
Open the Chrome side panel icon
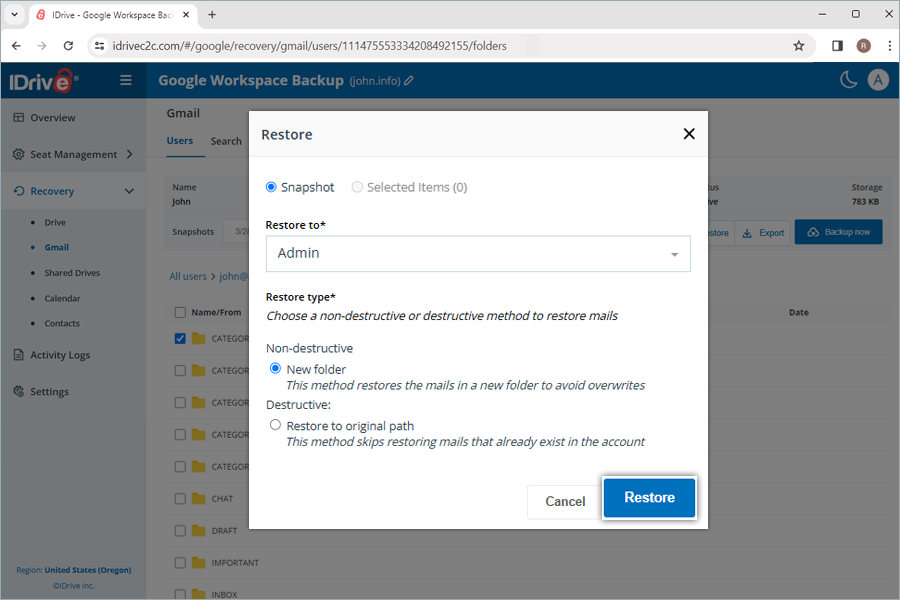(x=837, y=46)
